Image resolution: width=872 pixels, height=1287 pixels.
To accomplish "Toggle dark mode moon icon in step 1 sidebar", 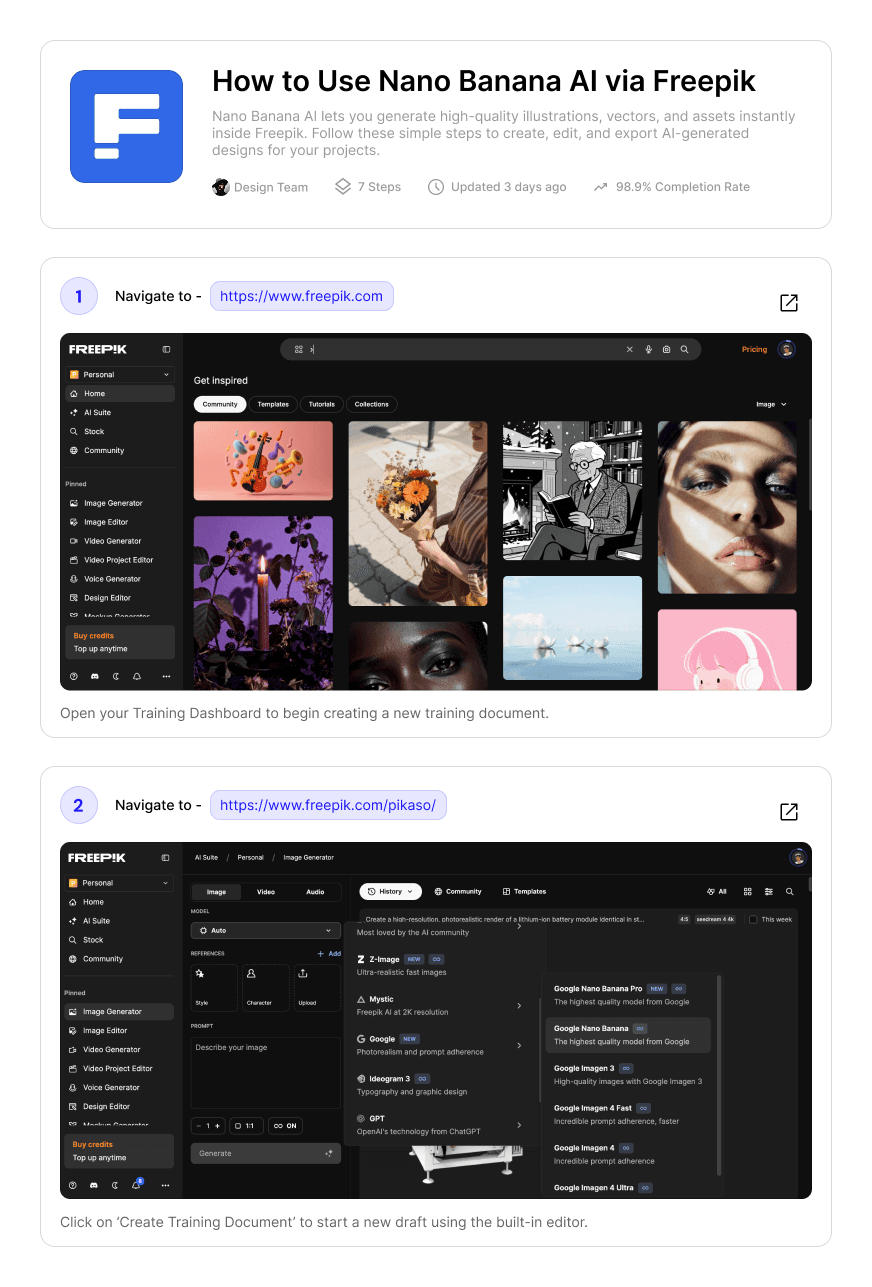I will (x=116, y=676).
